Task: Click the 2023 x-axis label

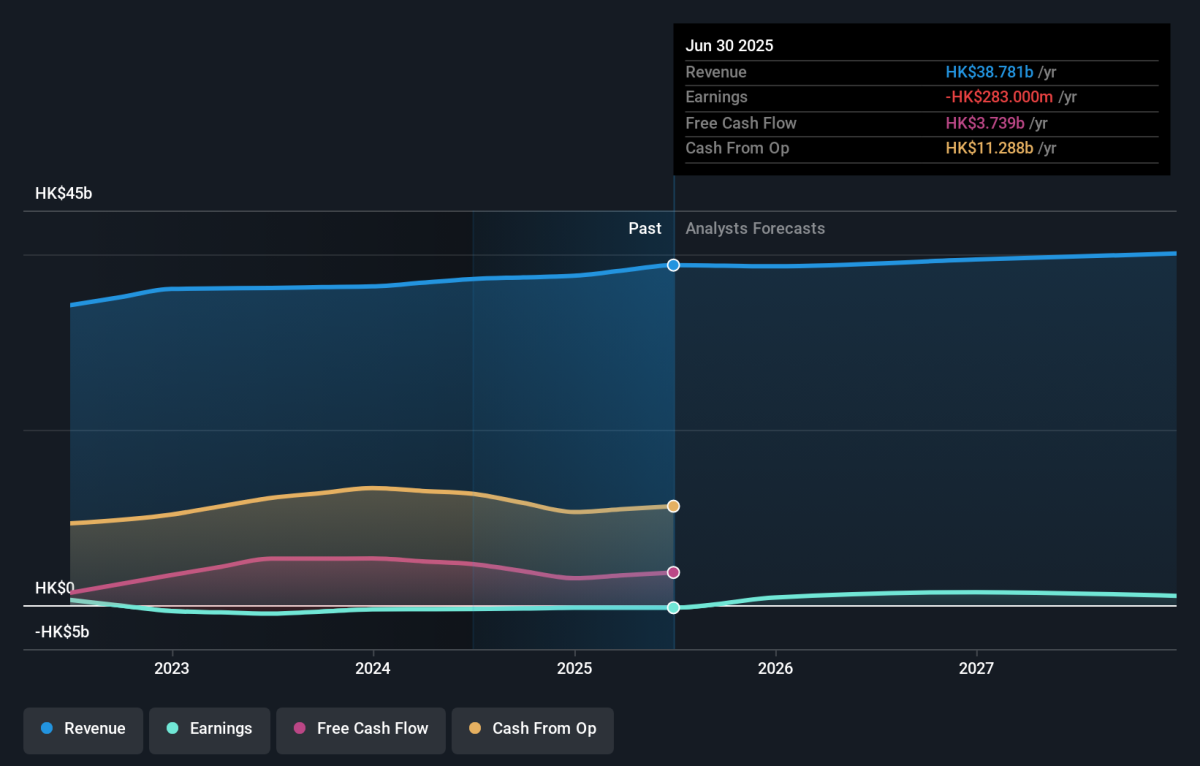Action: (172, 668)
